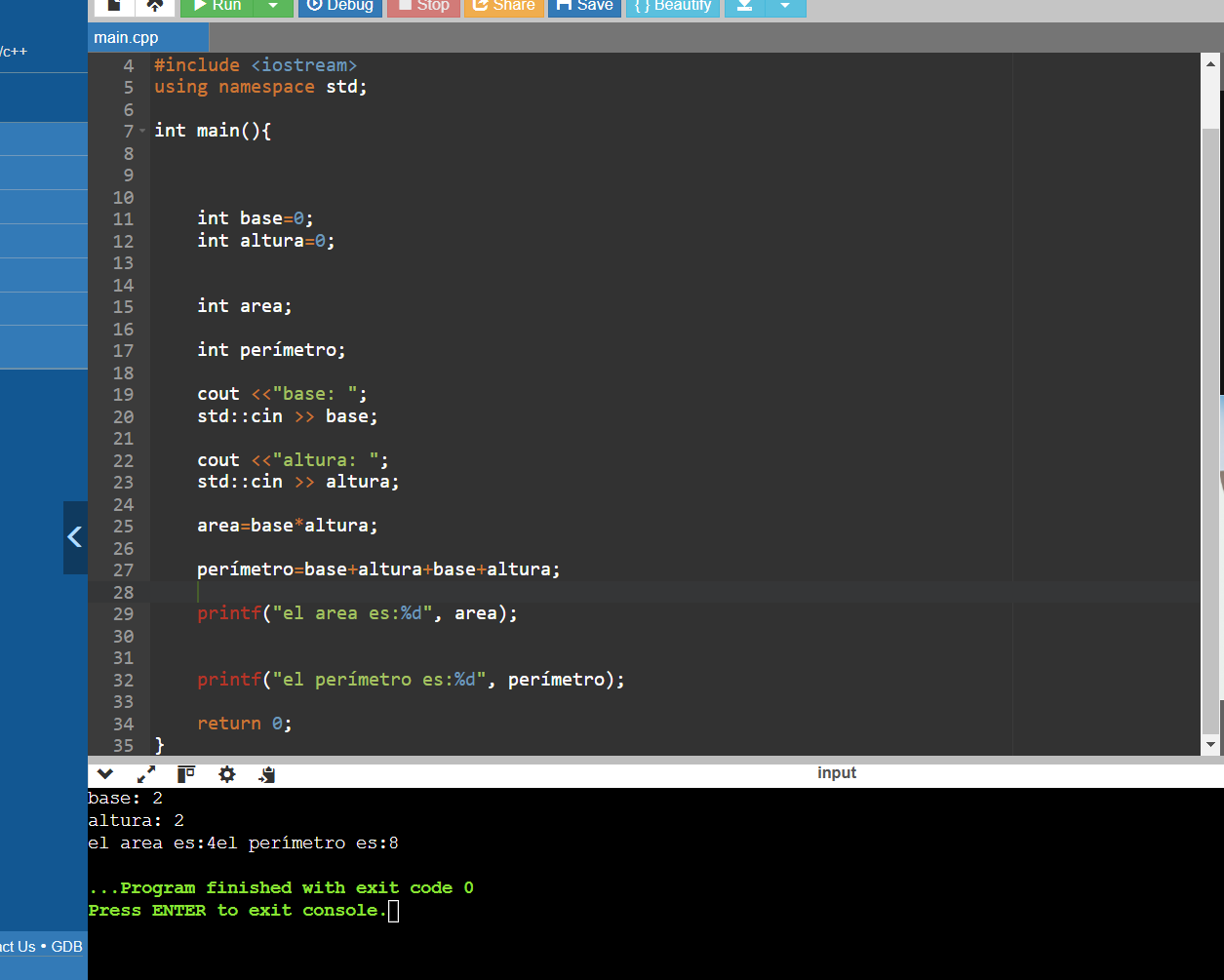Click the upload file icon

coord(154,7)
